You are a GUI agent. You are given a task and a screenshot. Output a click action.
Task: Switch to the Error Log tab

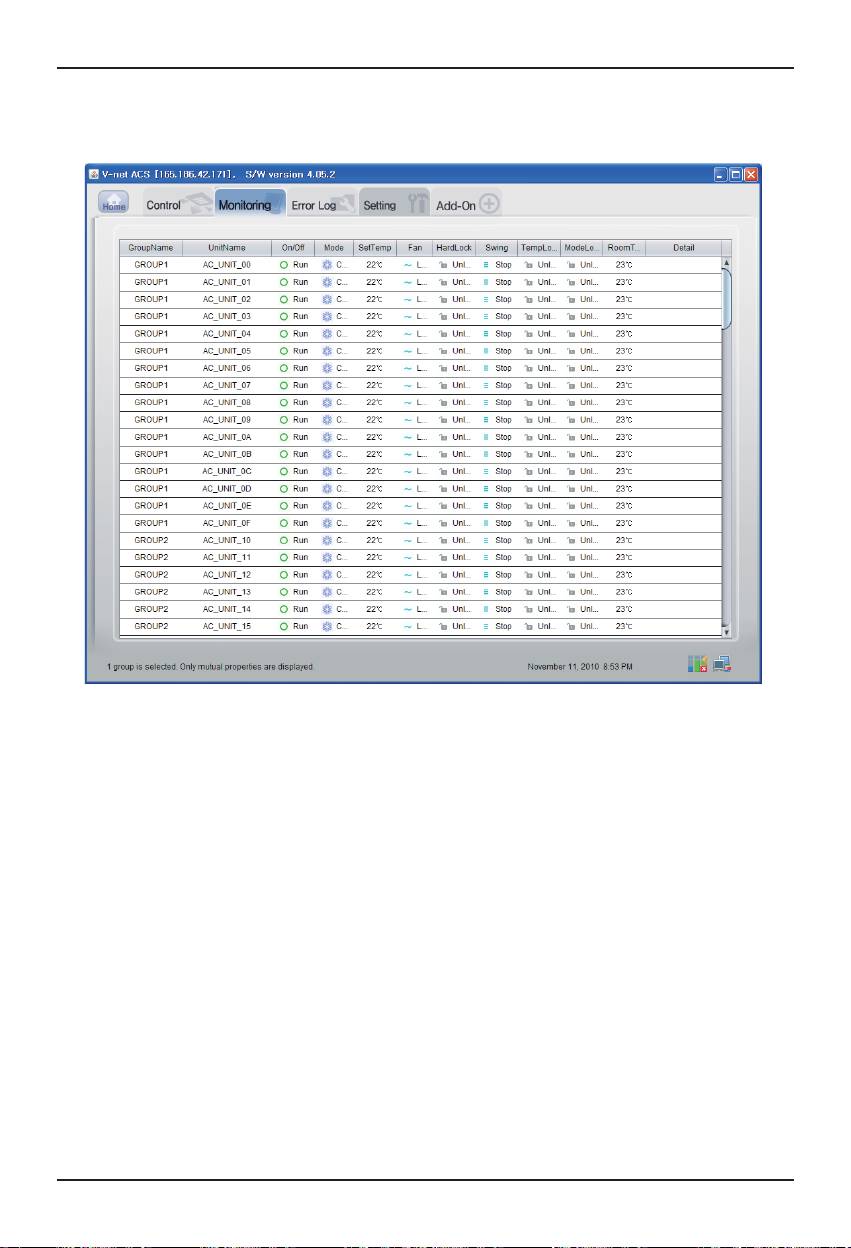click(313, 205)
